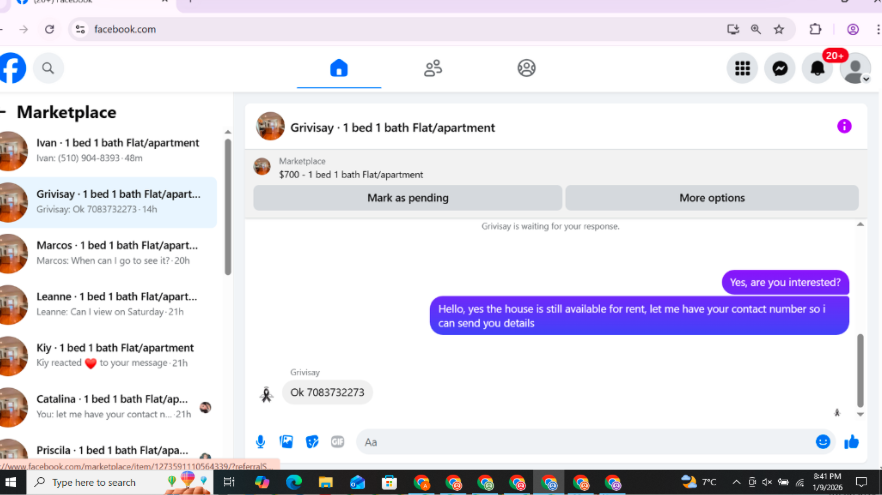Image resolution: width=882 pixels, height=495 pixels.
Task: Open Chrome profile icon
Action: (853, 29)
